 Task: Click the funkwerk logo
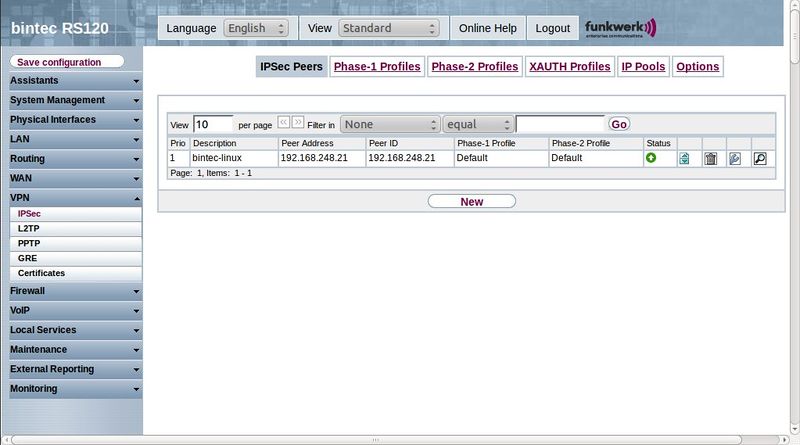tap(620, 28)
